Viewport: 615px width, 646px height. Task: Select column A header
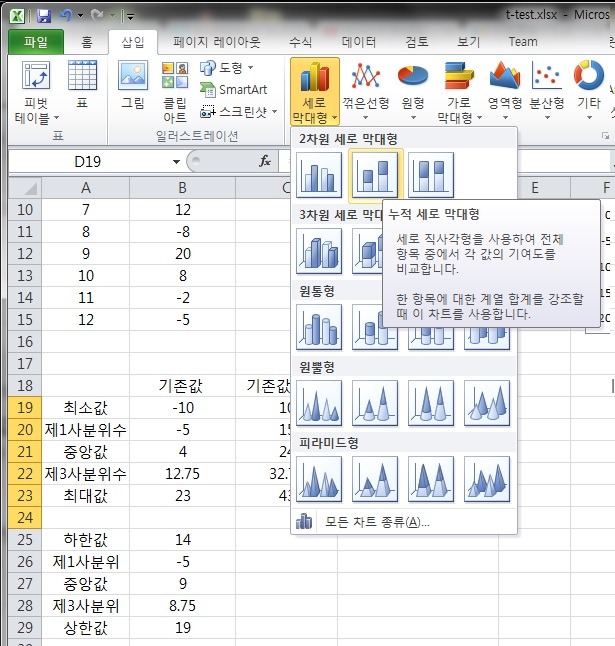point(85,188)
